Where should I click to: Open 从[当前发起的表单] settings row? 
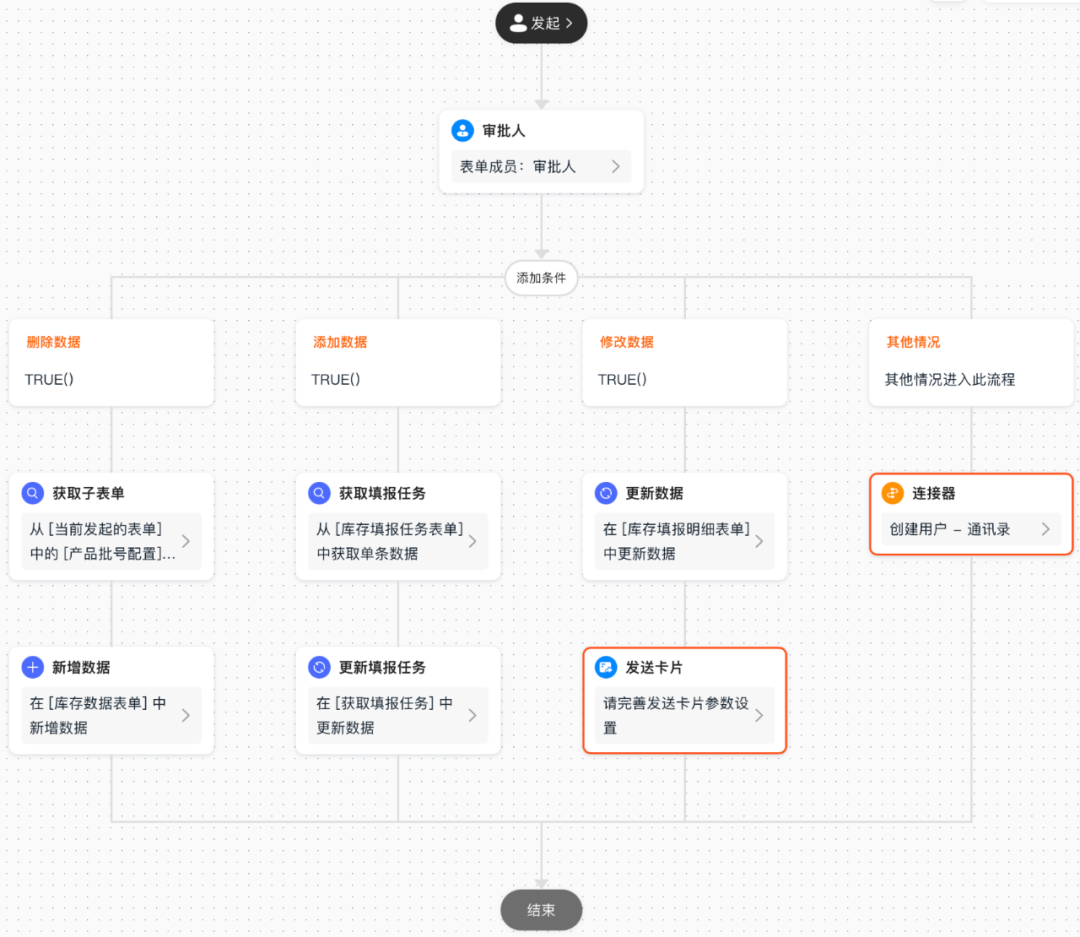click(x=112, y=542)
